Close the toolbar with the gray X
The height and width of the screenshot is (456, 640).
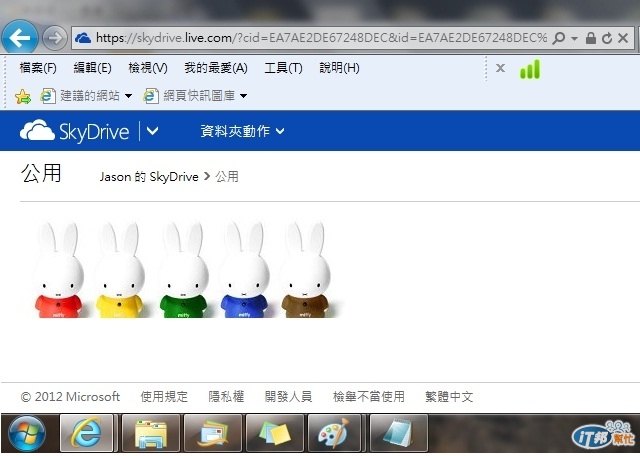pyautogui.click(x=500, y=68)
